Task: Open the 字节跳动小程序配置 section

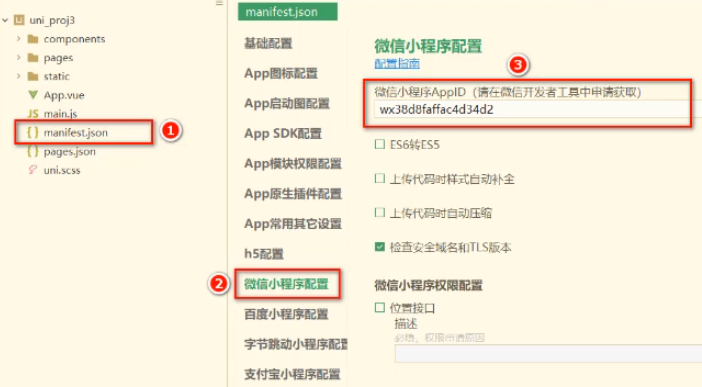Action: pos(296,344)
